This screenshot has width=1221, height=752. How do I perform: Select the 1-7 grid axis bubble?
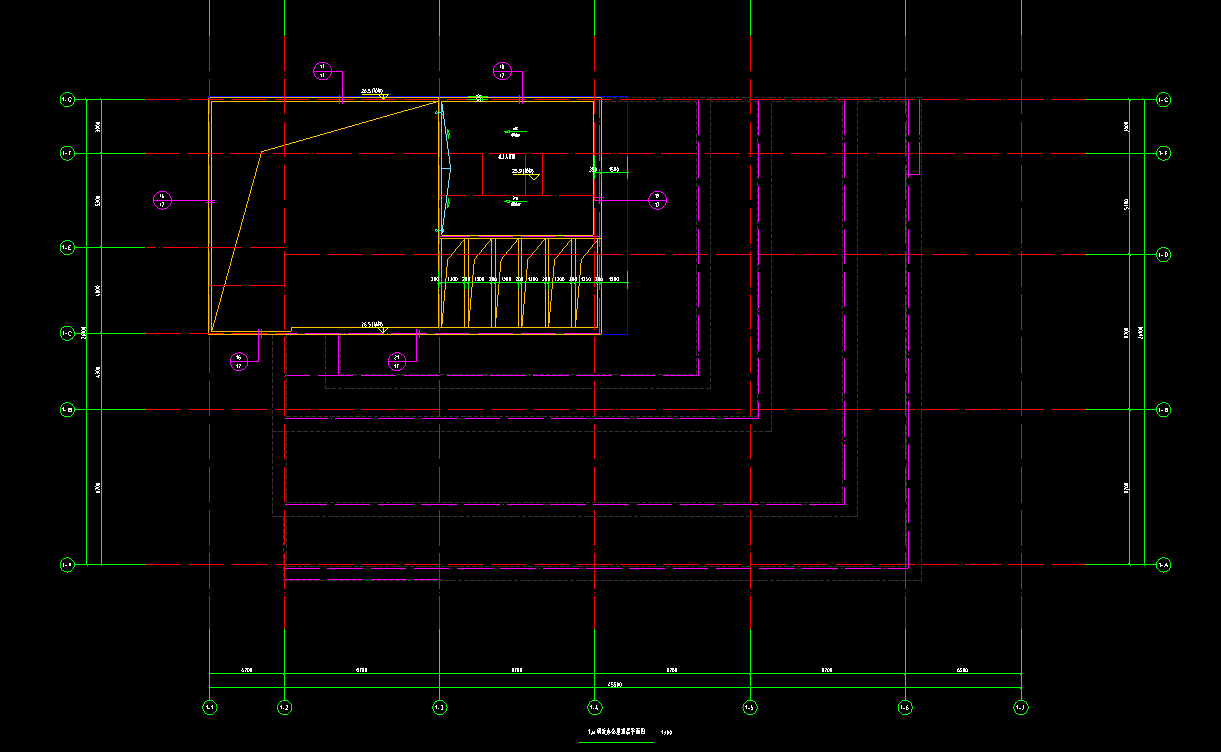(x=1020, y=707)
